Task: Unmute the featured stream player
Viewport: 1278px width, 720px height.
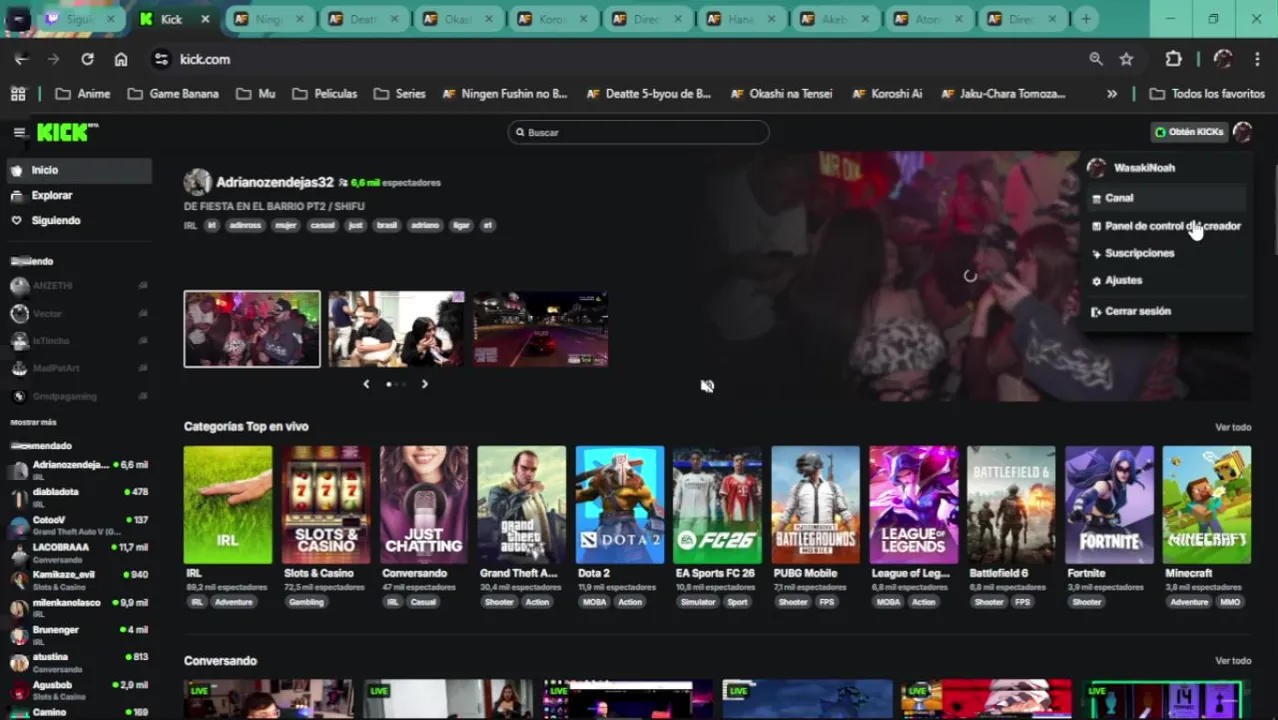Action: point(707,386)
